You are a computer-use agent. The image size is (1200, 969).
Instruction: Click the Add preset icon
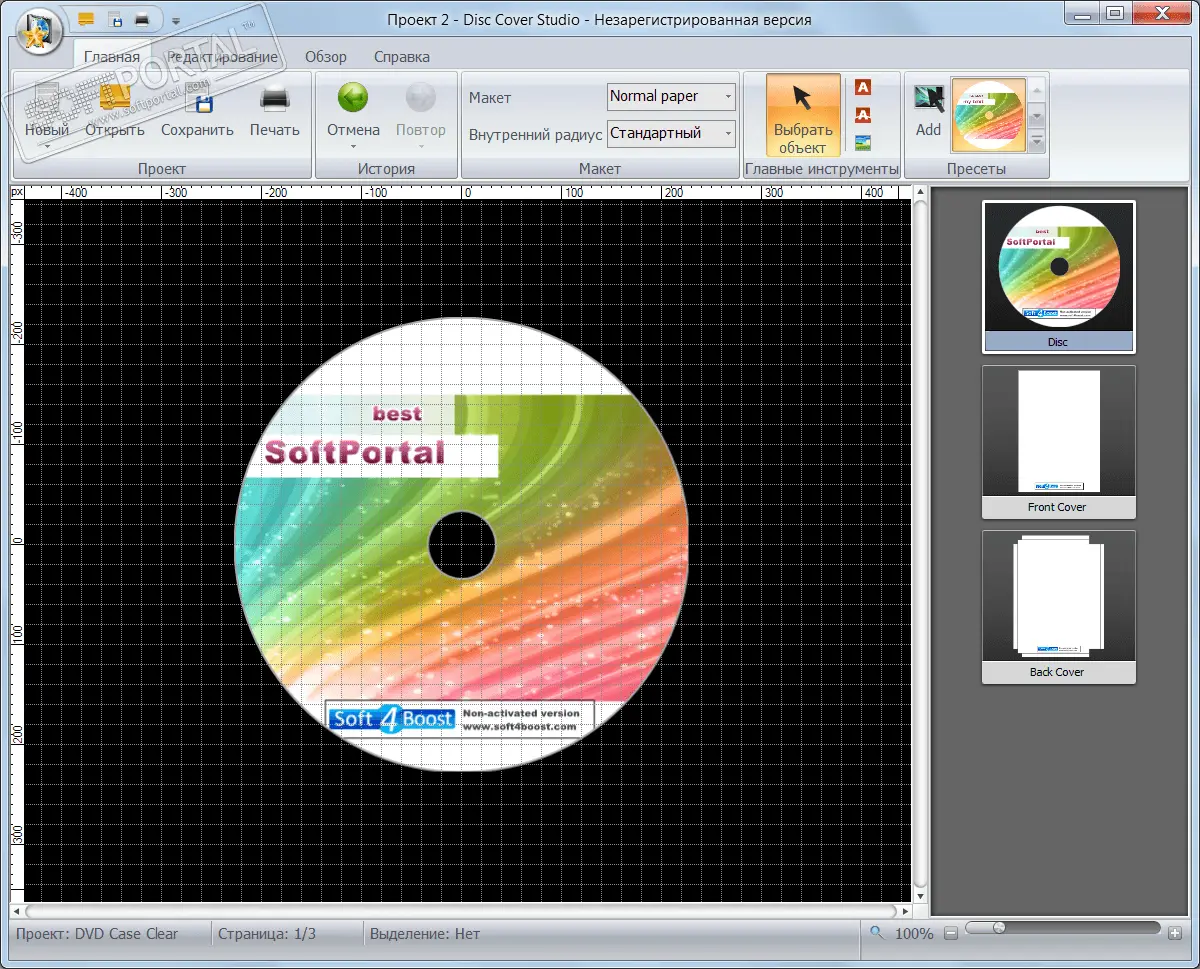(928, 99)
